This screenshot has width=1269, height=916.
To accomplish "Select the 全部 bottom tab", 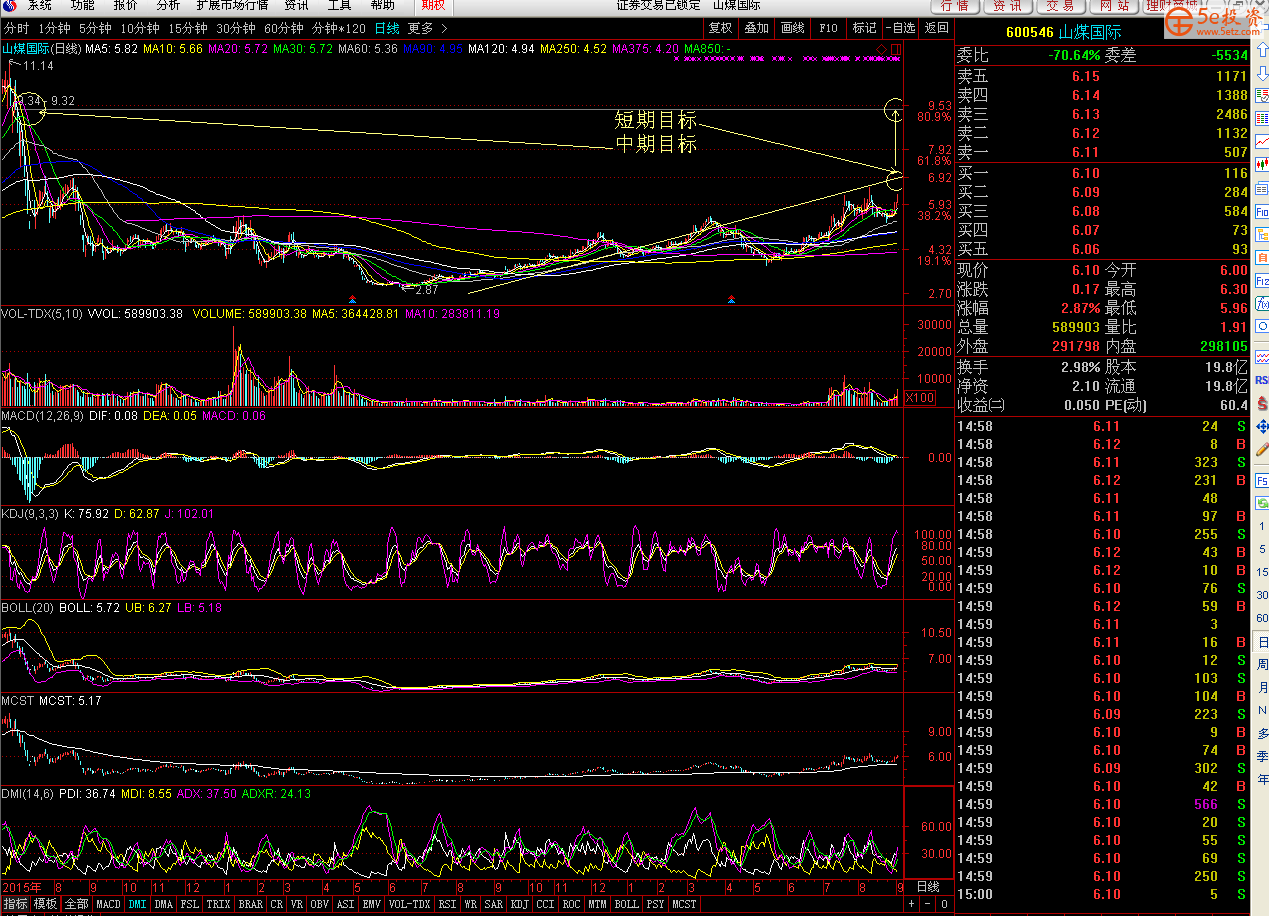I will [x=77, y=904].
